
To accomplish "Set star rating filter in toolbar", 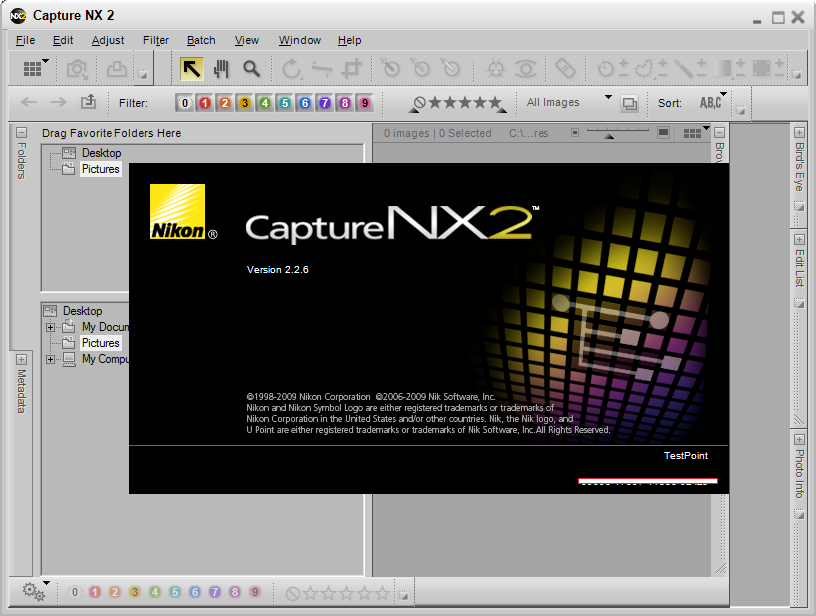I will point(457,103).
